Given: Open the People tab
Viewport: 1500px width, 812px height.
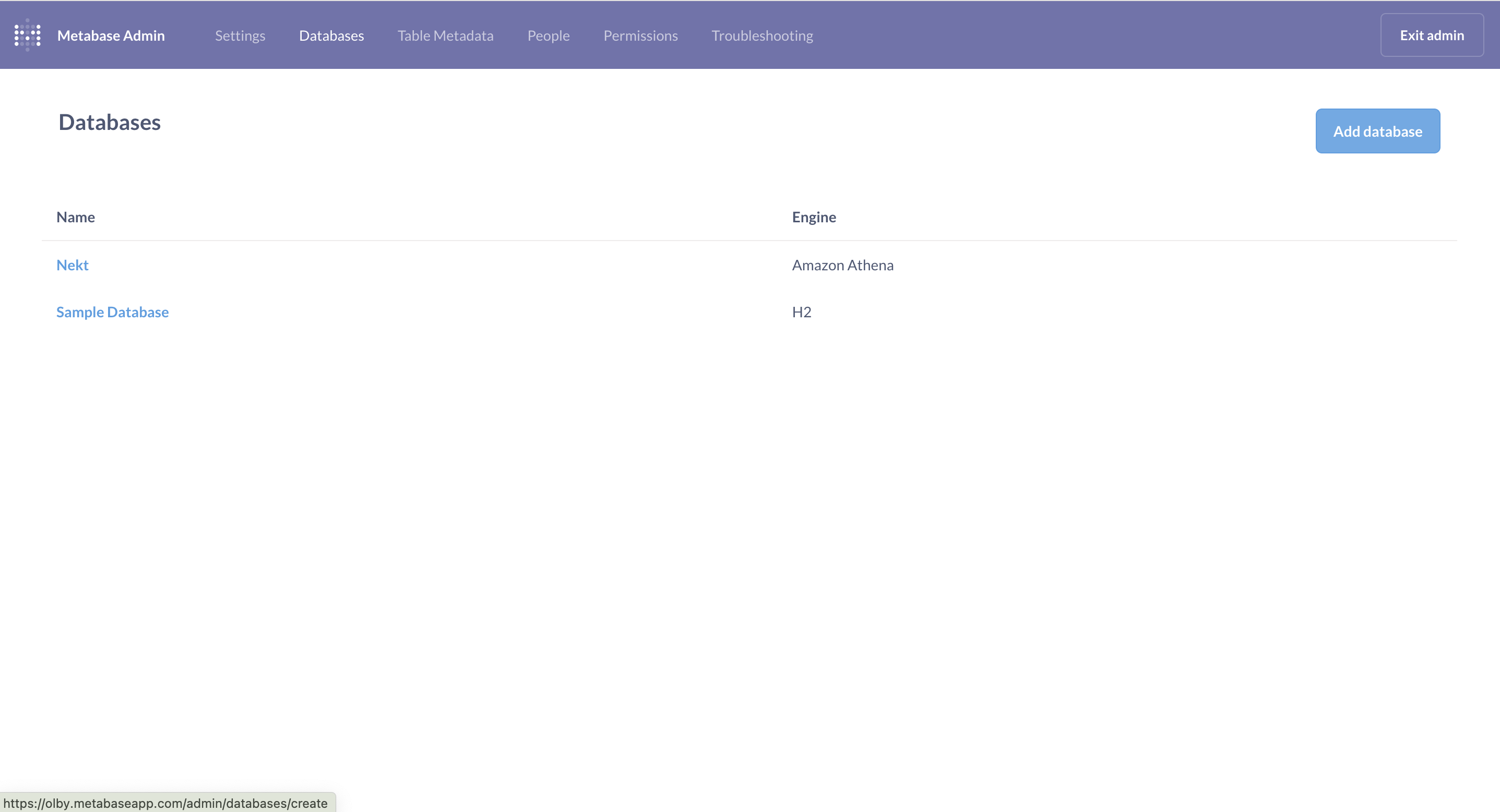Looking at the screenshot, I should click(x=549, y=35).
